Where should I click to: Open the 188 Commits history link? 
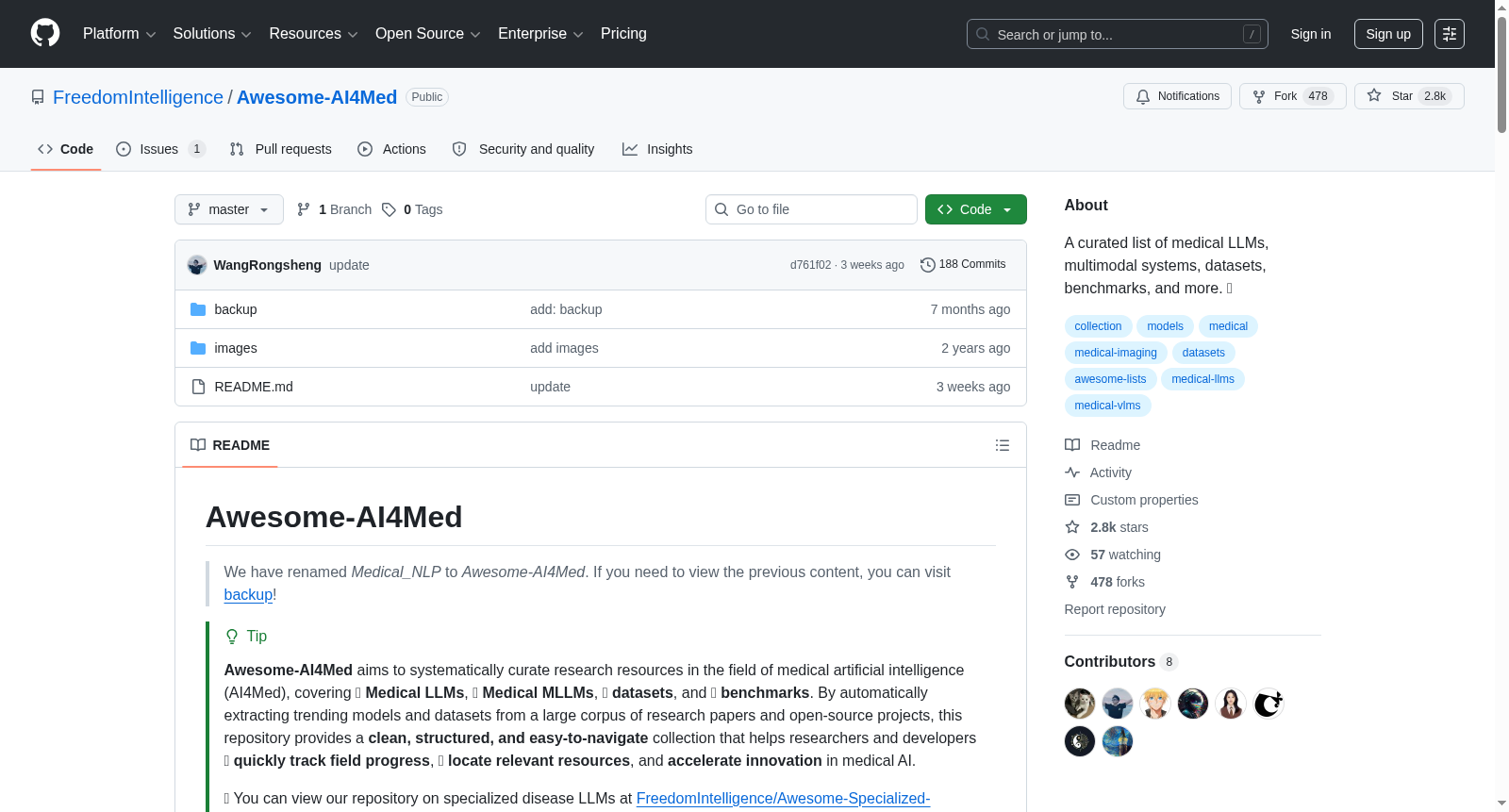tap(963, 265)
